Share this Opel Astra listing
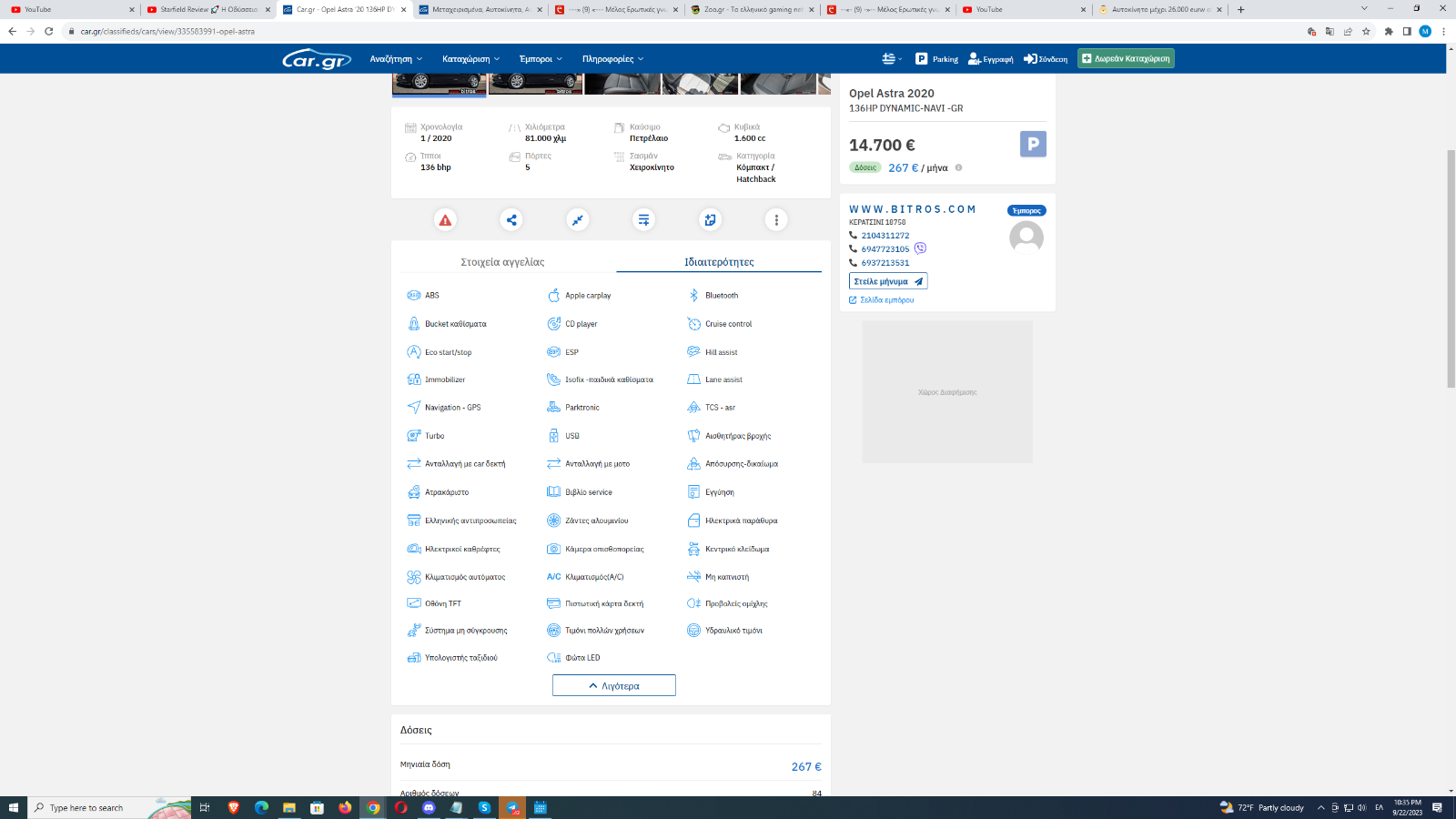 point(511,219)
